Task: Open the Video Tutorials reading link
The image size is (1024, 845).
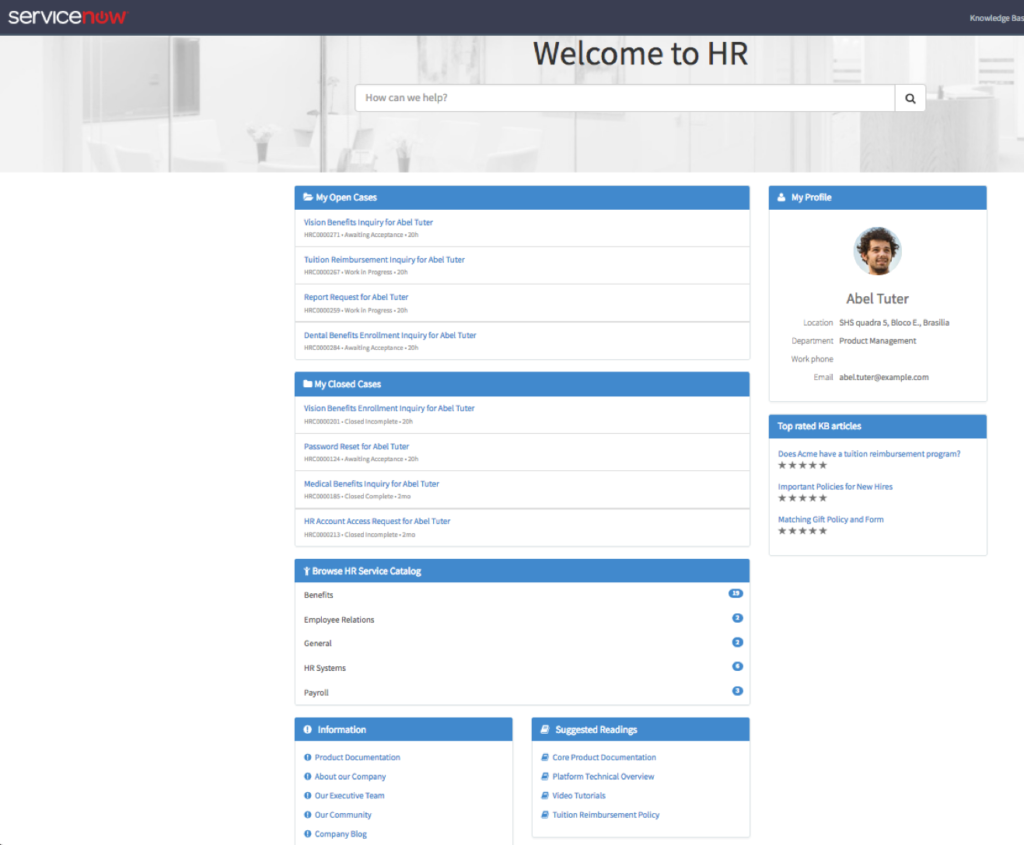Action: [x=579, y=796]
